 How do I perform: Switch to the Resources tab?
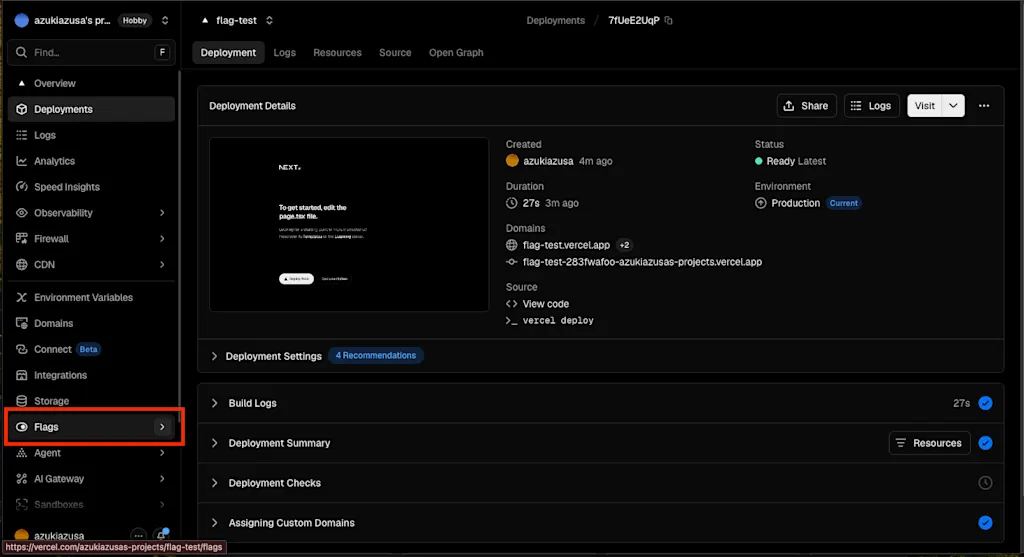[x=337, y=52]
